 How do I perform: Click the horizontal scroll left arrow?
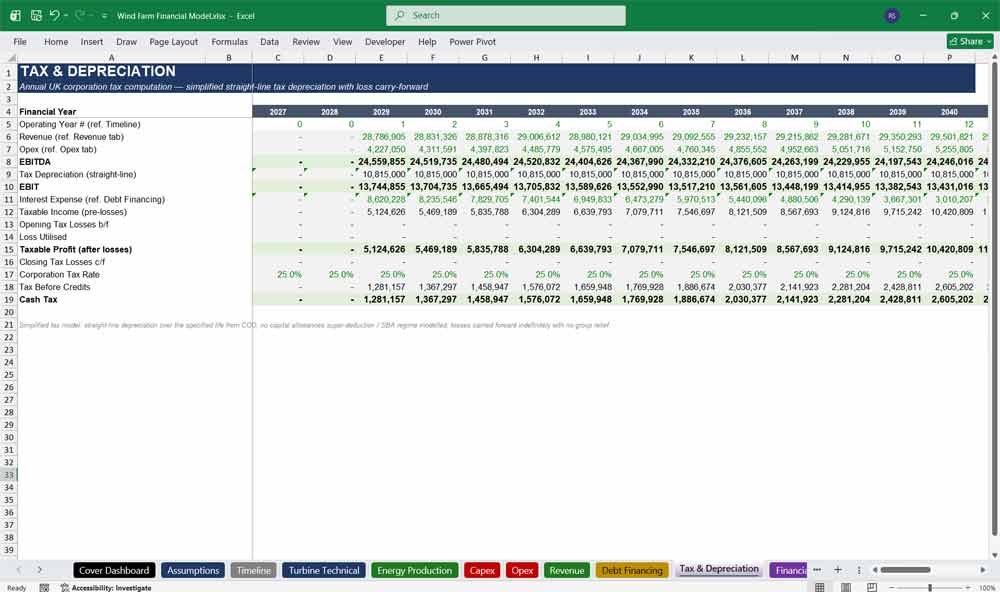[x=875, y=570]
